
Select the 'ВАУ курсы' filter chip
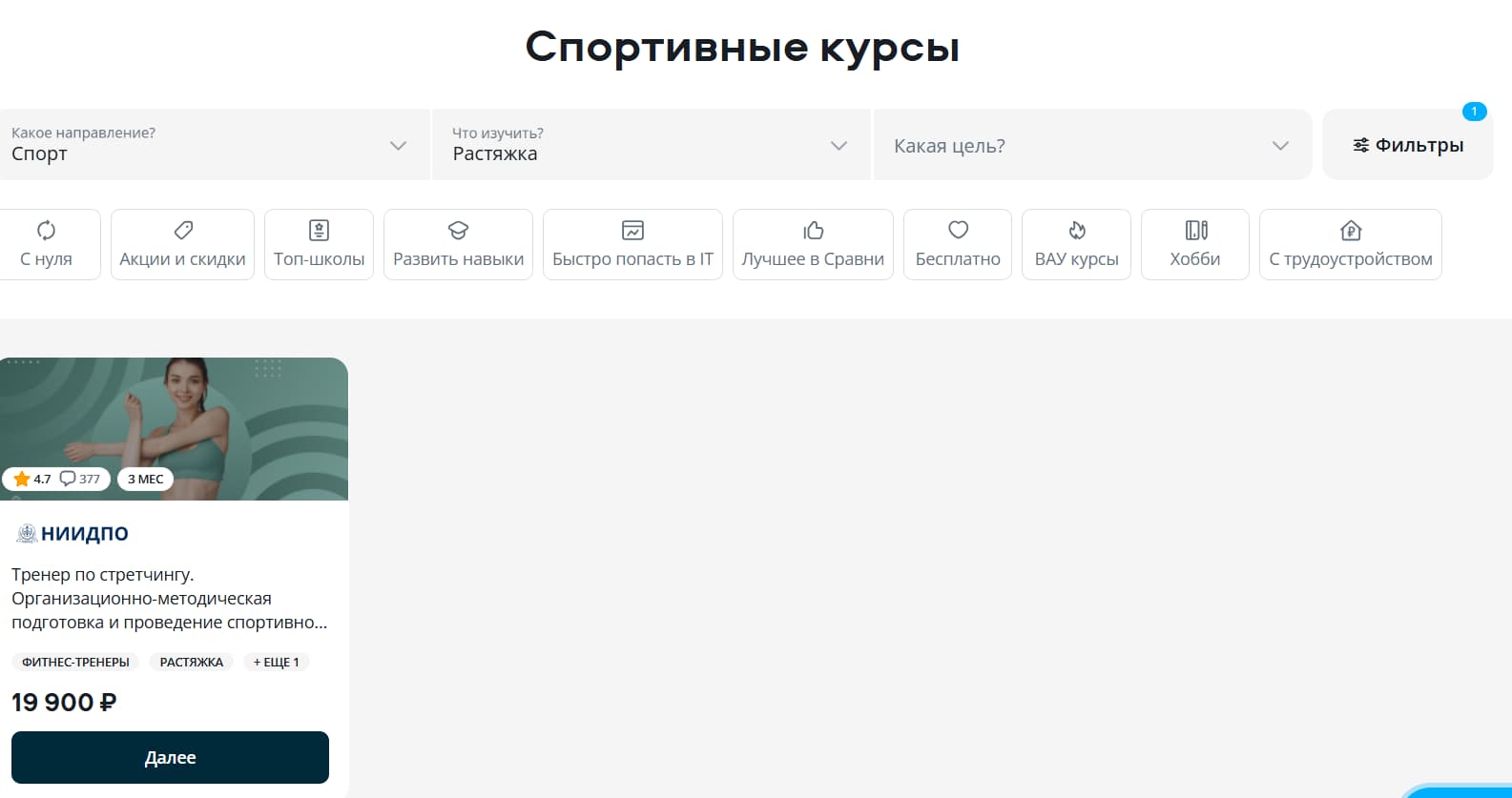pyautogui.click(x=1076, y=244)
